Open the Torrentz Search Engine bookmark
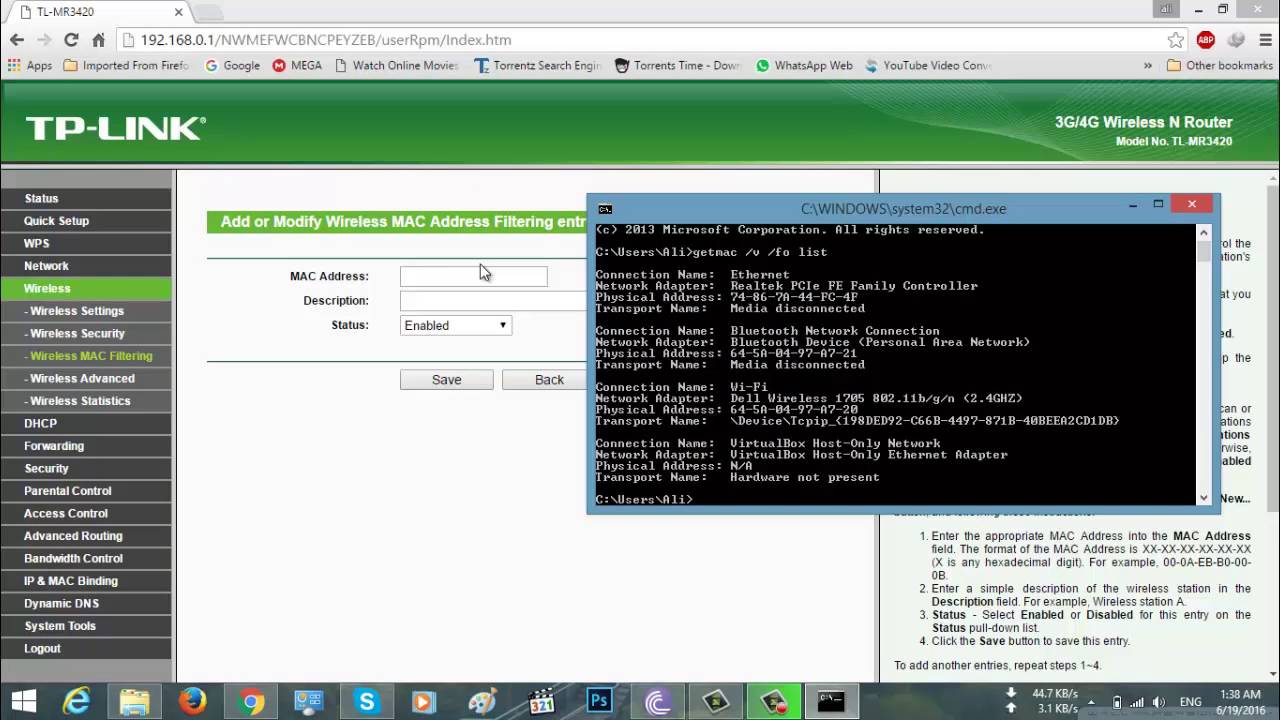Image resolution: width=1280 pixels, height=720 pixels. pyautogui.click(x=538, y=65)
